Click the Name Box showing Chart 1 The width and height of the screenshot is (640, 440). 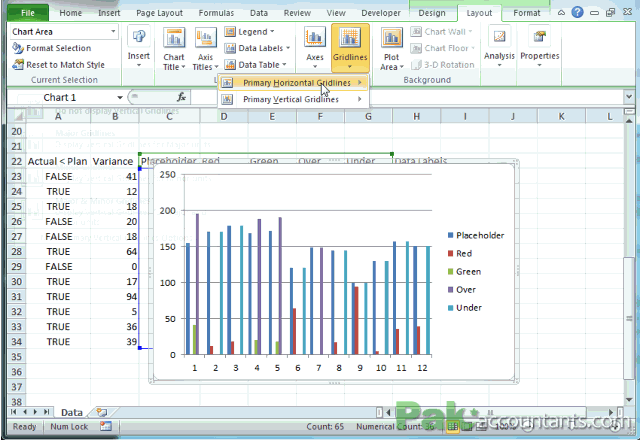click(x=60, y=98)
